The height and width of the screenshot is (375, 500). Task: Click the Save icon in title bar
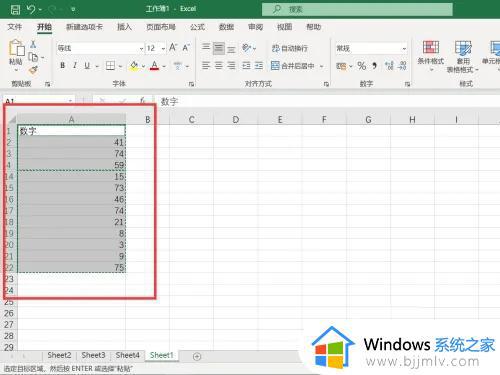[15, 9]
